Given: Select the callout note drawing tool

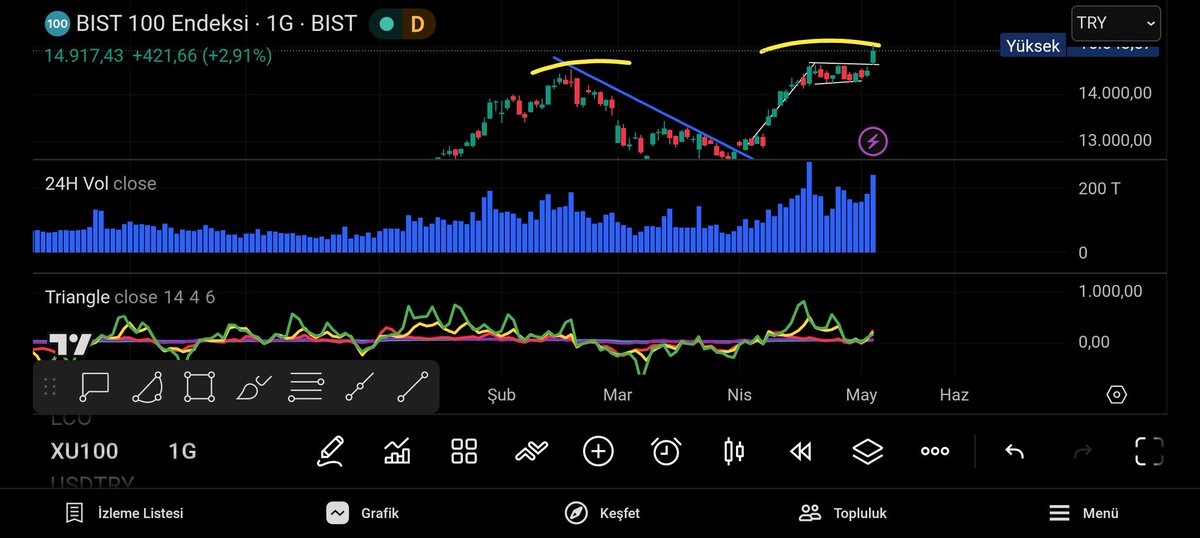Looking at the screenshot, I should coord(94,386).
